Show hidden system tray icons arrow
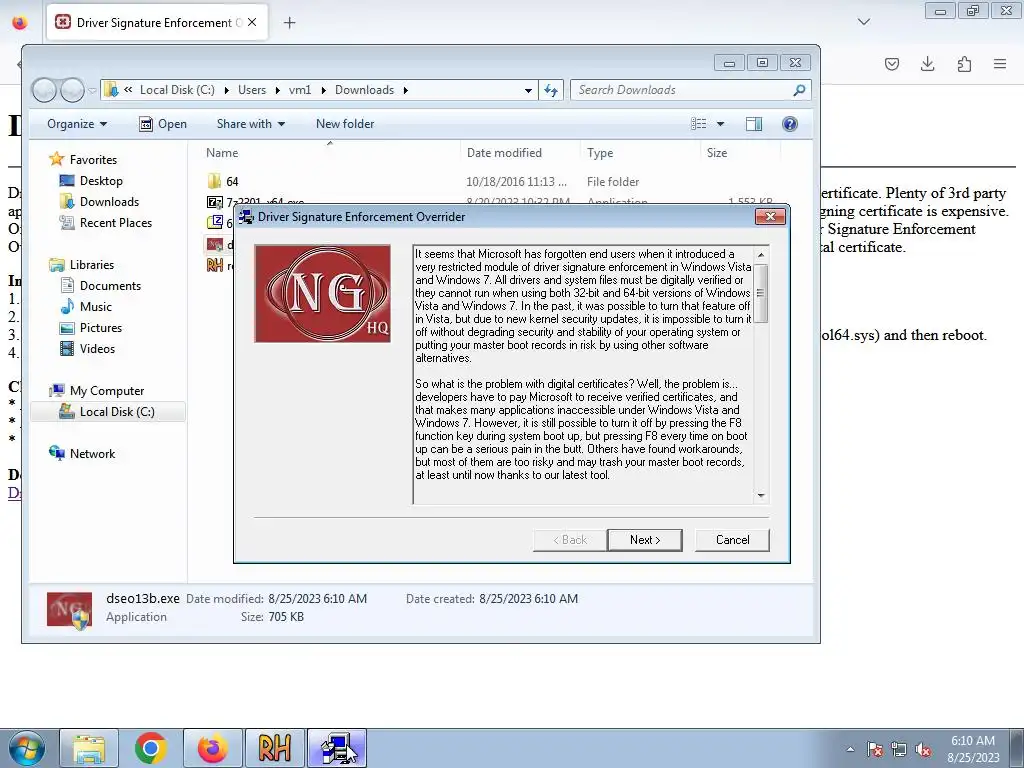This screenshot has width=1024, height=768. click(x=850, y=749)
